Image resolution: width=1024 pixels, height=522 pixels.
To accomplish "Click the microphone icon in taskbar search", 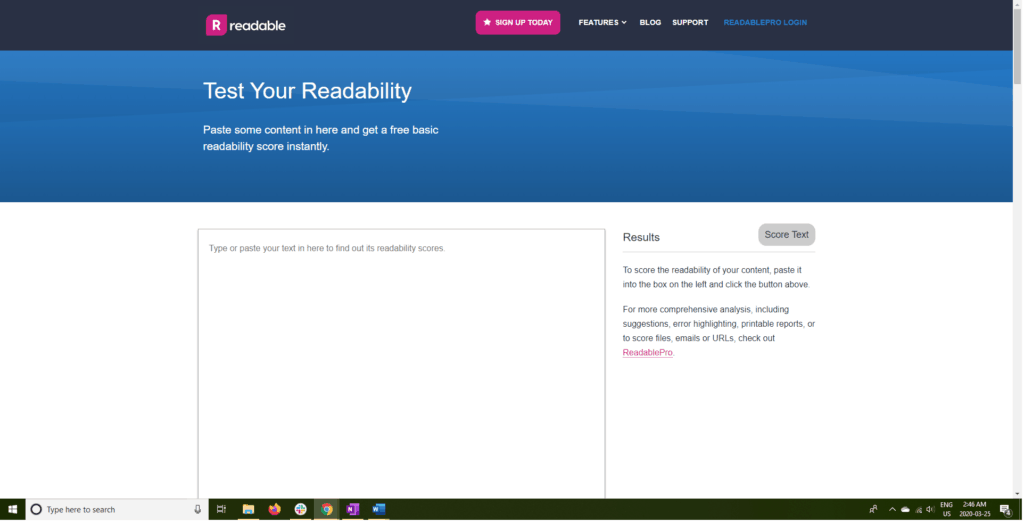I will [198, 510].
